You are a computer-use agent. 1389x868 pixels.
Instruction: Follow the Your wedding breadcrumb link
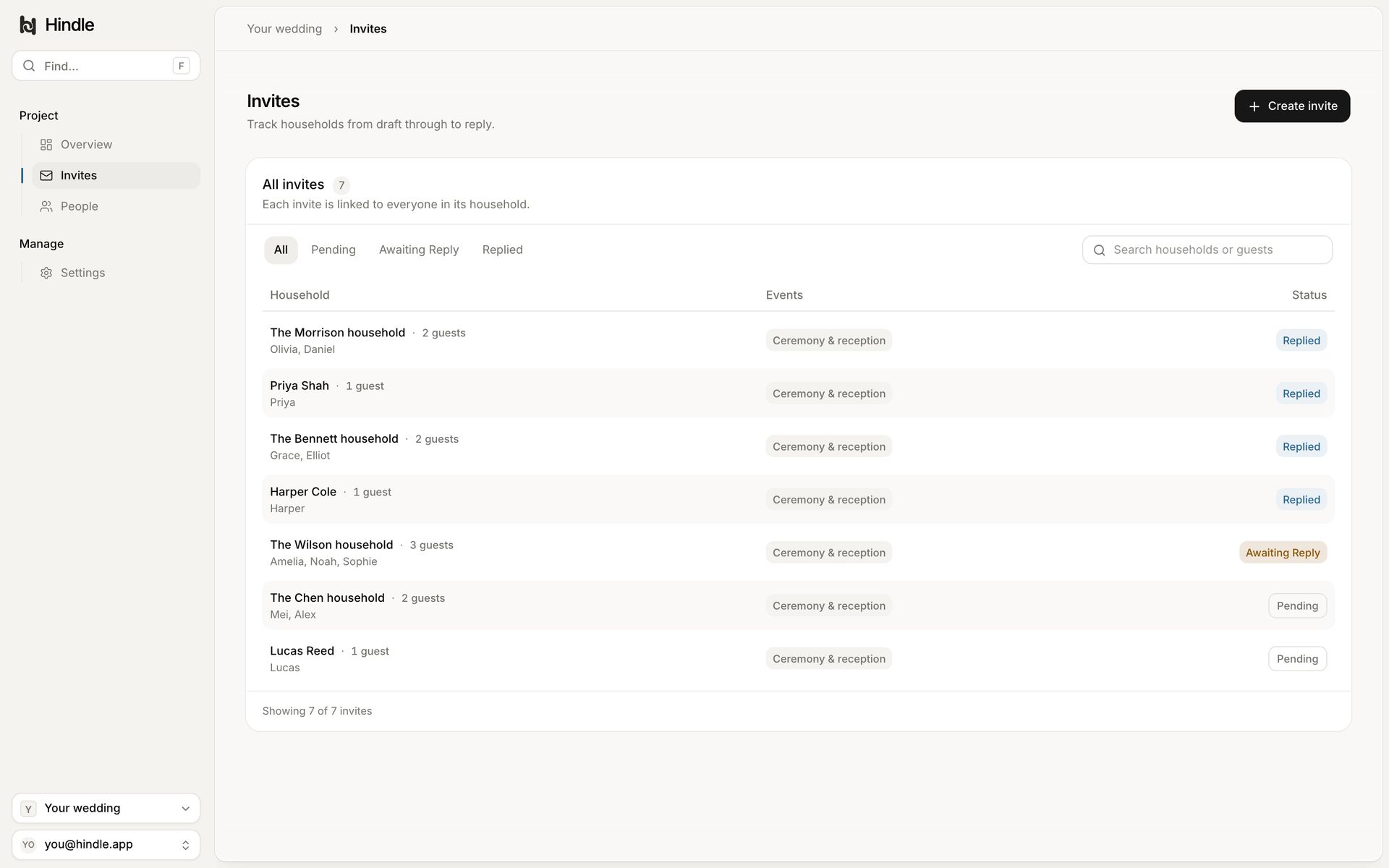pos(284,29)
